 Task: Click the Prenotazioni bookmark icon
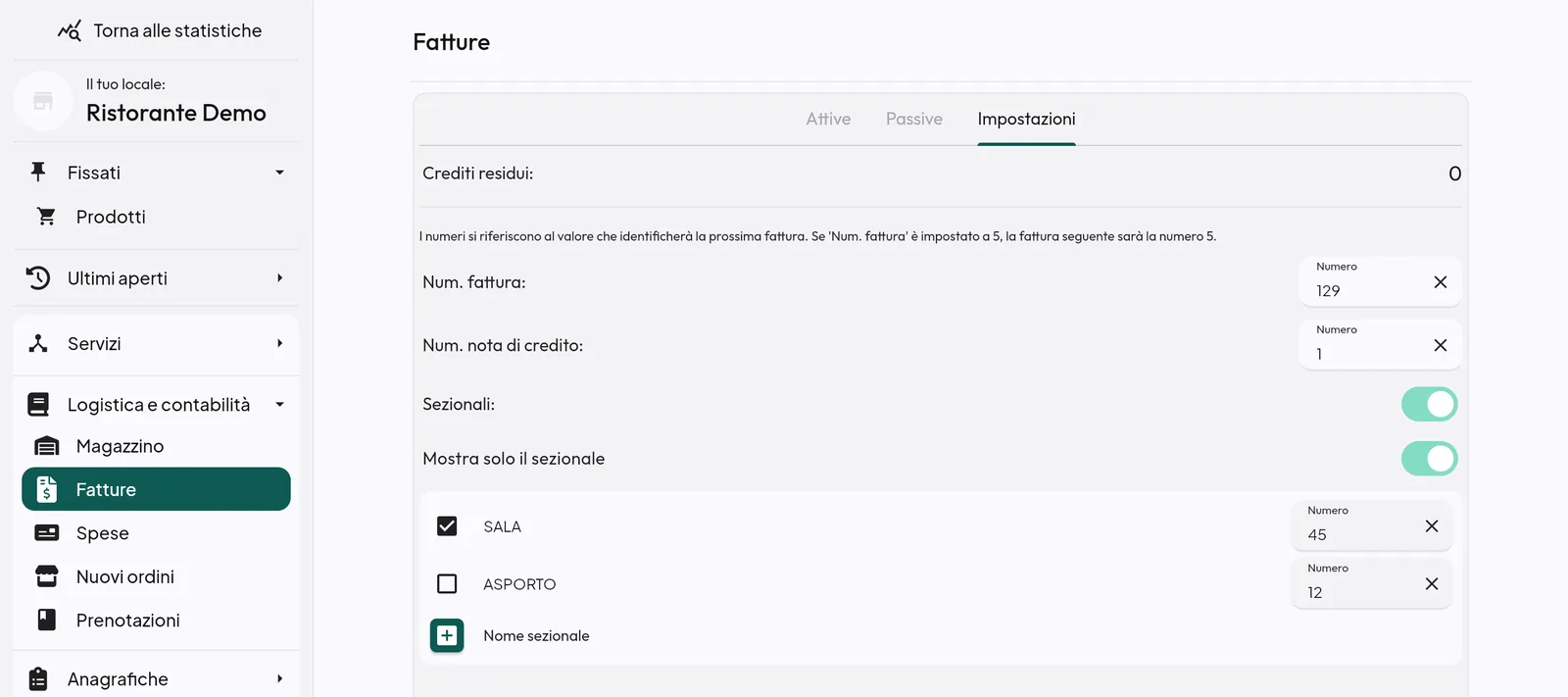47,620
